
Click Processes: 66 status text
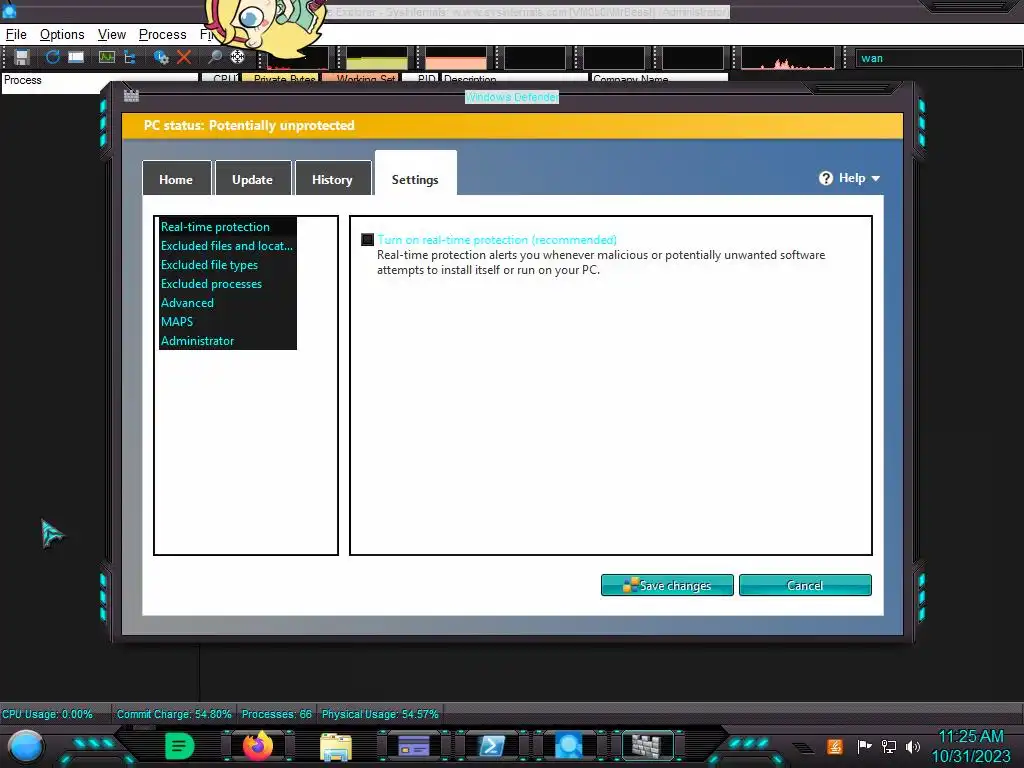277,714
